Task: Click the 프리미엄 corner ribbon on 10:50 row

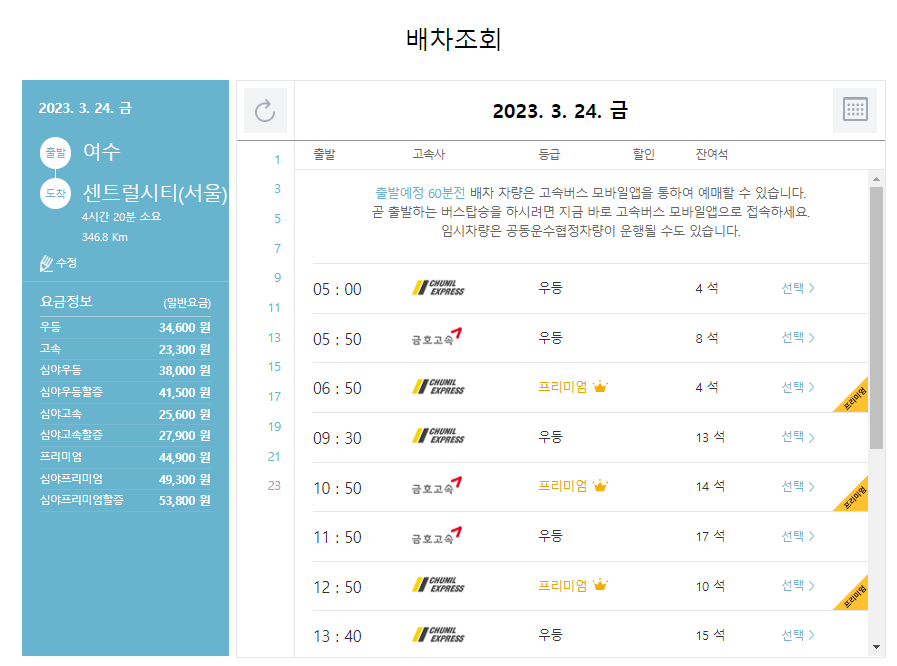Action: [855, 497]
